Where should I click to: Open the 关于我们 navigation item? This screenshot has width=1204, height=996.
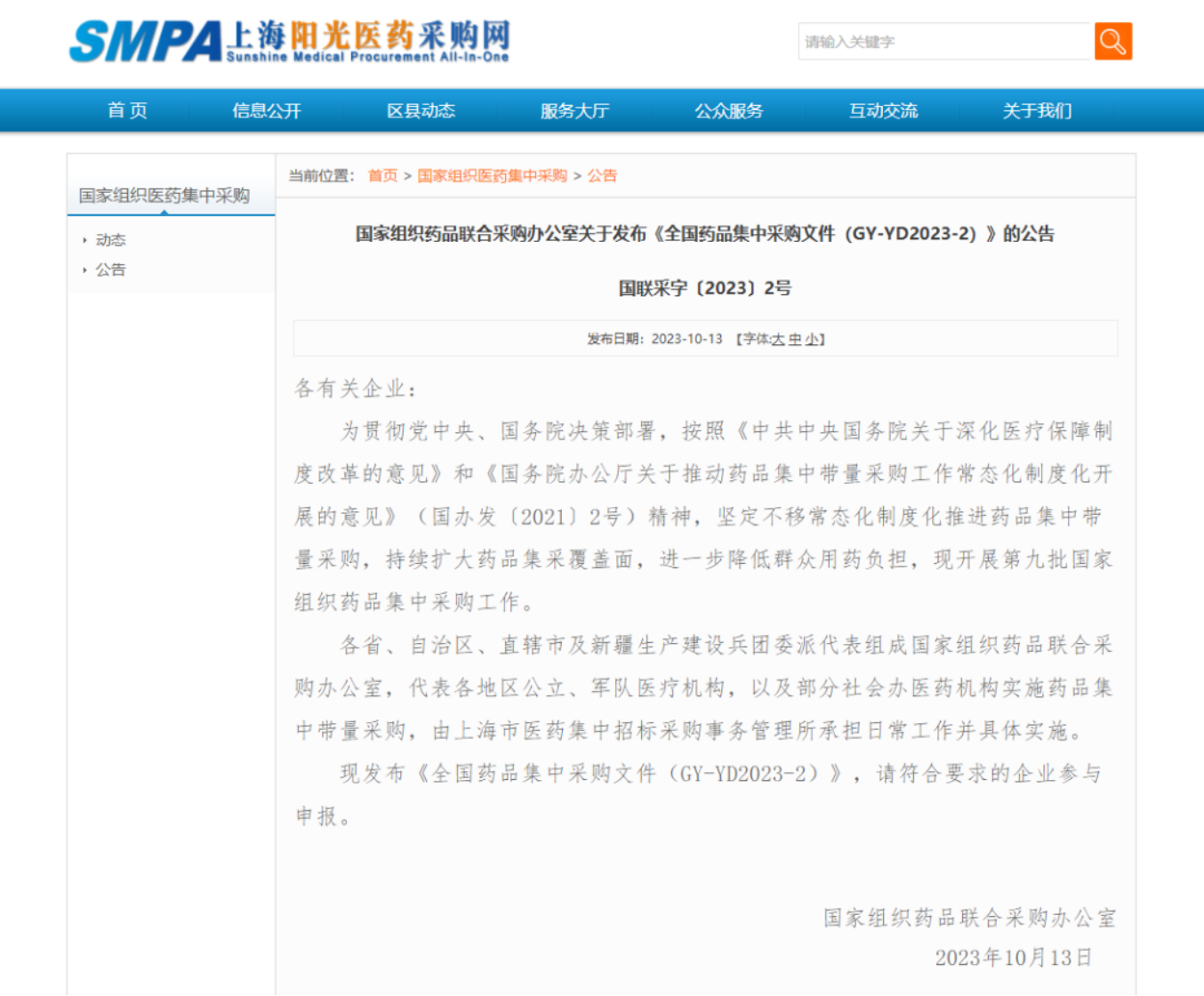point(1037,110)
